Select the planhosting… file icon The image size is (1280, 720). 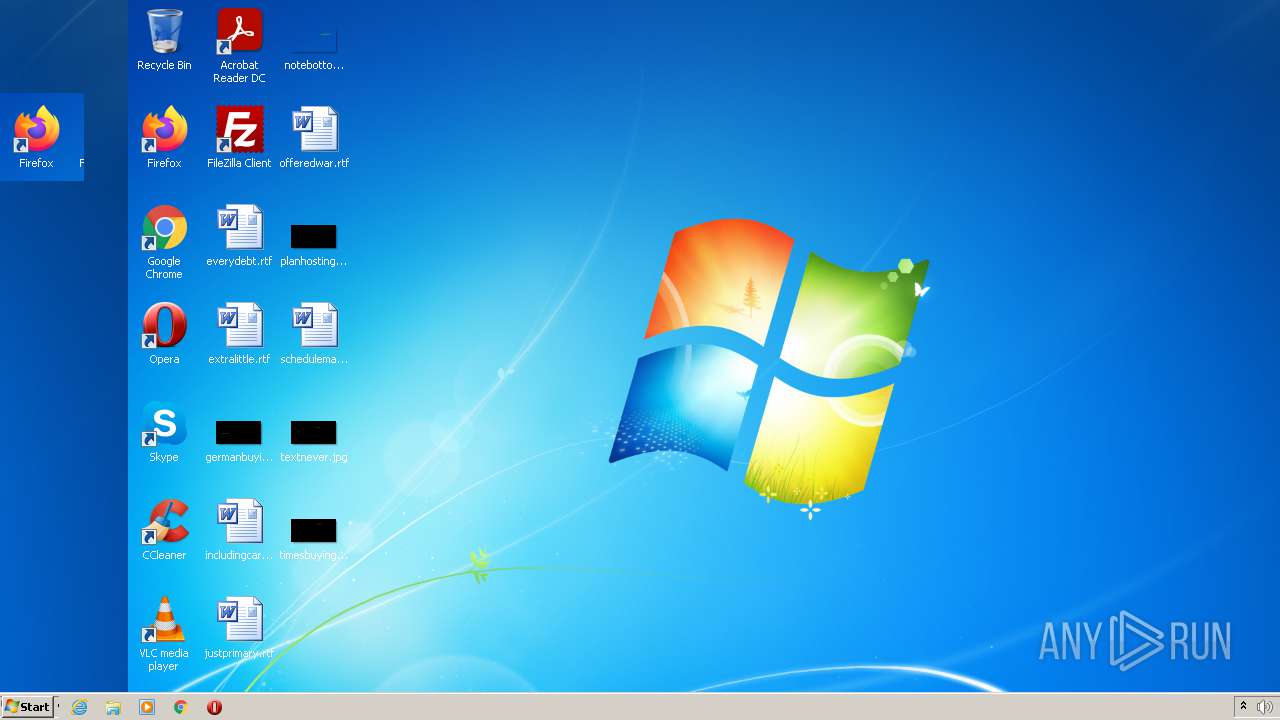(314, 243)
